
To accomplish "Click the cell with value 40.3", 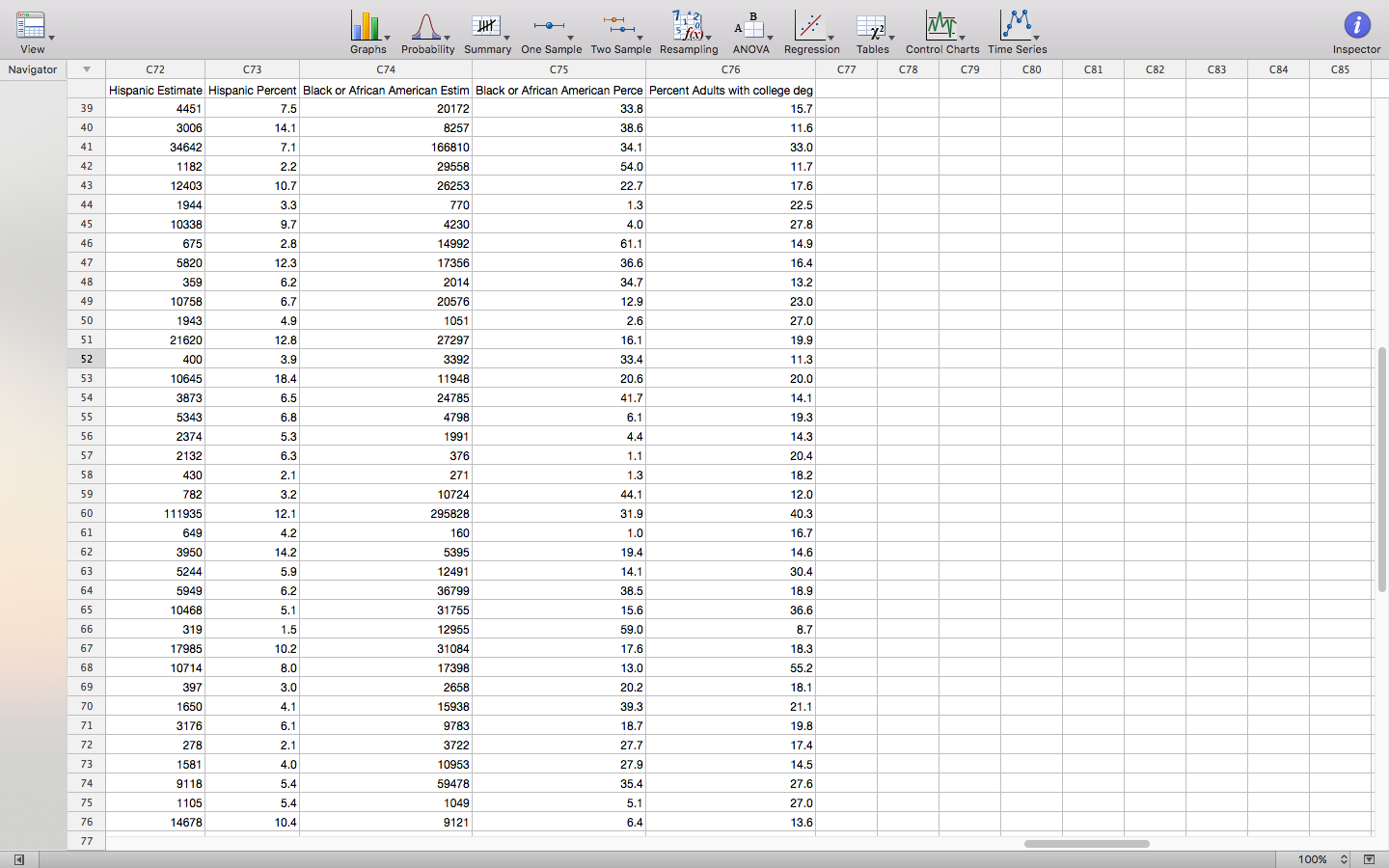I will click(x=730, y=513).
